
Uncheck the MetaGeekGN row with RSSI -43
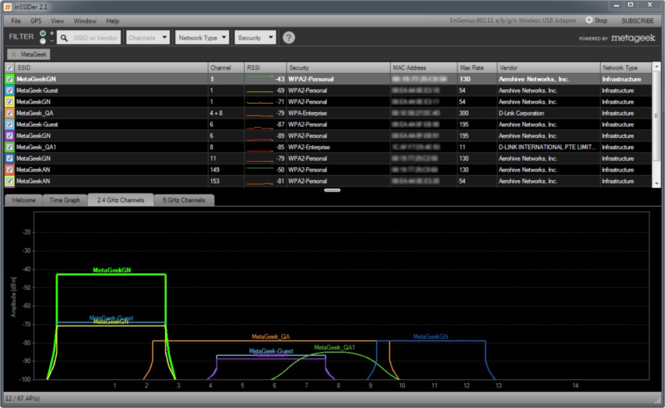pyautogui.click(x=9, y=79)
